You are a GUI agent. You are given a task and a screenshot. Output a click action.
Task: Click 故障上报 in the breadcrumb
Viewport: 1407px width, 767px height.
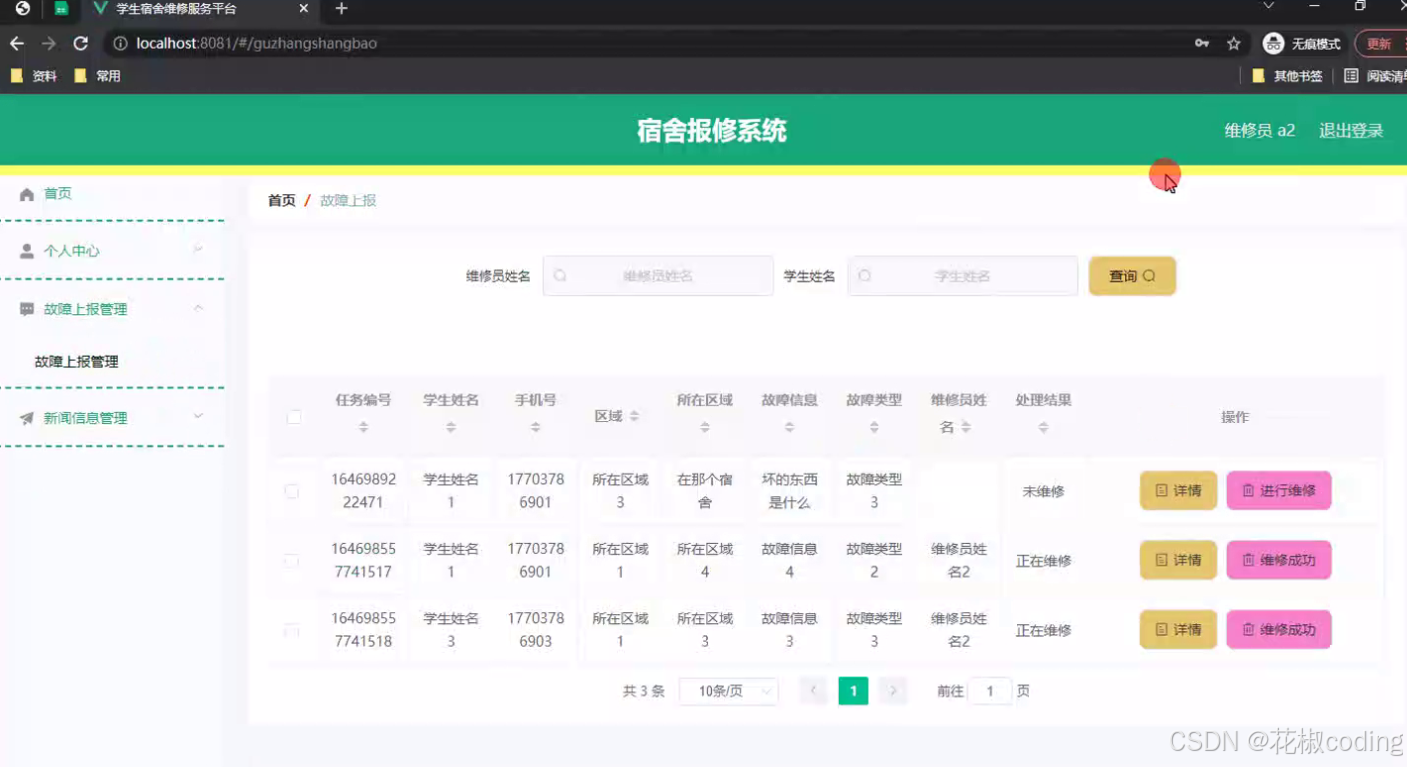tap(348, 201)
